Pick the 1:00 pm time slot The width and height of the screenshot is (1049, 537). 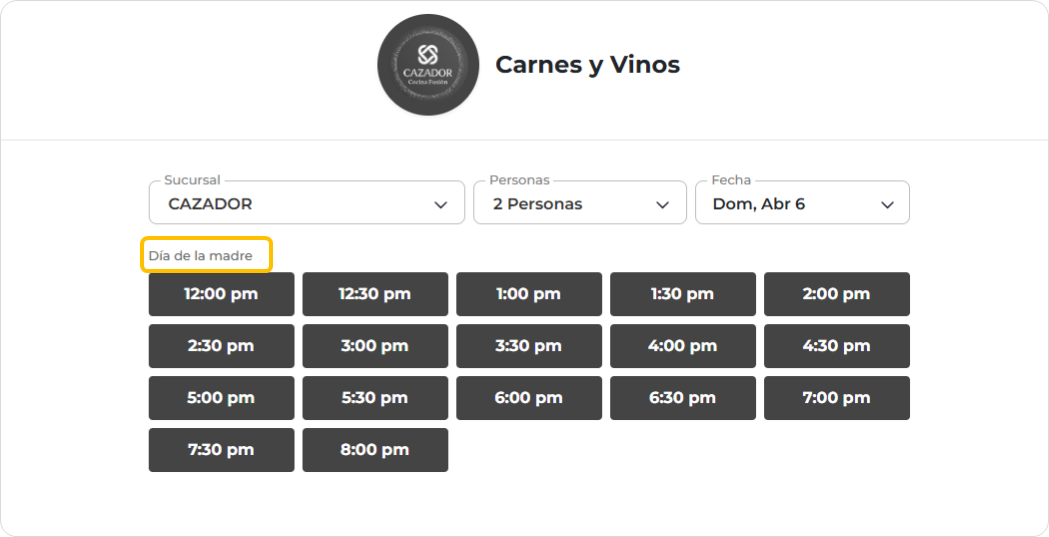click(529, 294)
